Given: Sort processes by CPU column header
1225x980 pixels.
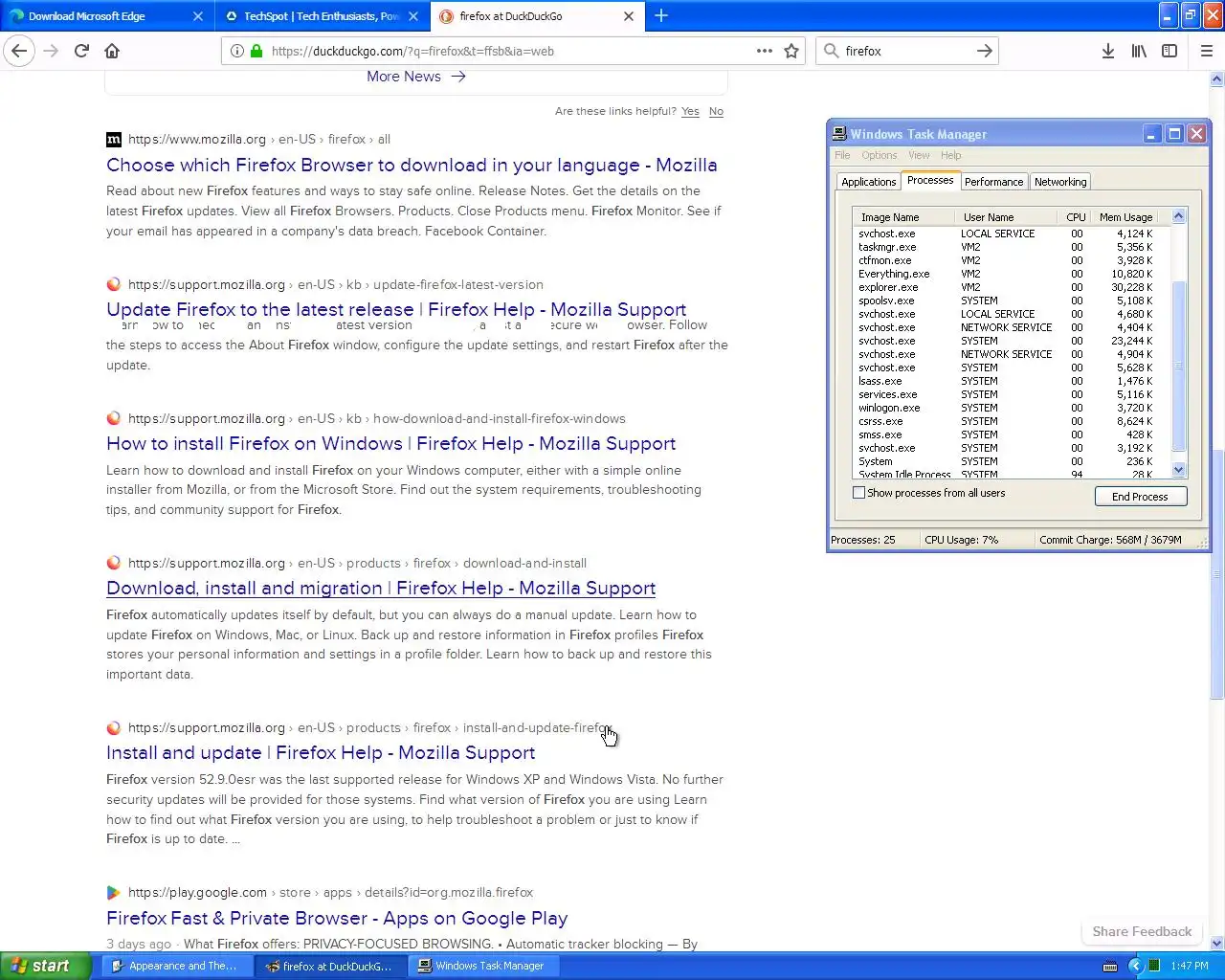Looking at the screenshot, I should [1074, 217].
